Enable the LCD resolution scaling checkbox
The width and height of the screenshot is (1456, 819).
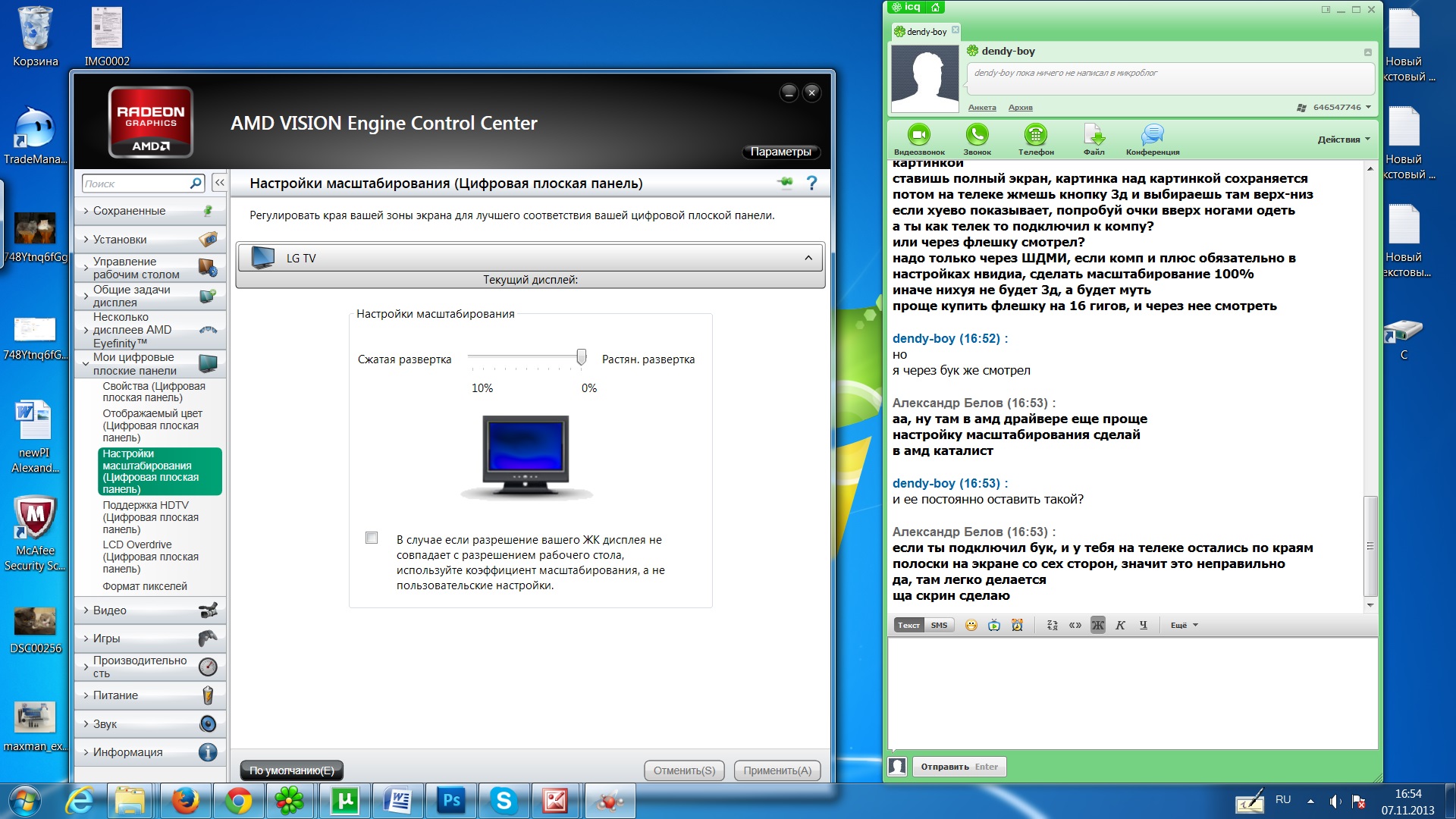coord(372,538)
